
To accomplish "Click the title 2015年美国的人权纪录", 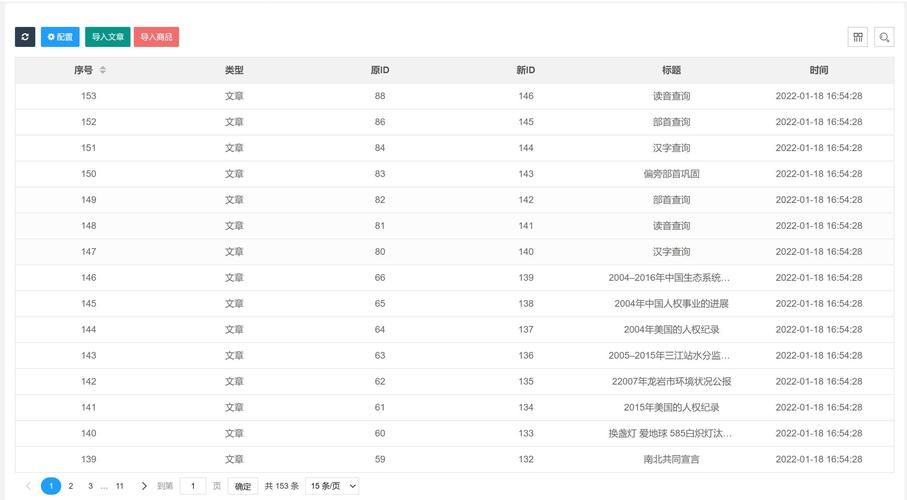I will pos(672,407).
